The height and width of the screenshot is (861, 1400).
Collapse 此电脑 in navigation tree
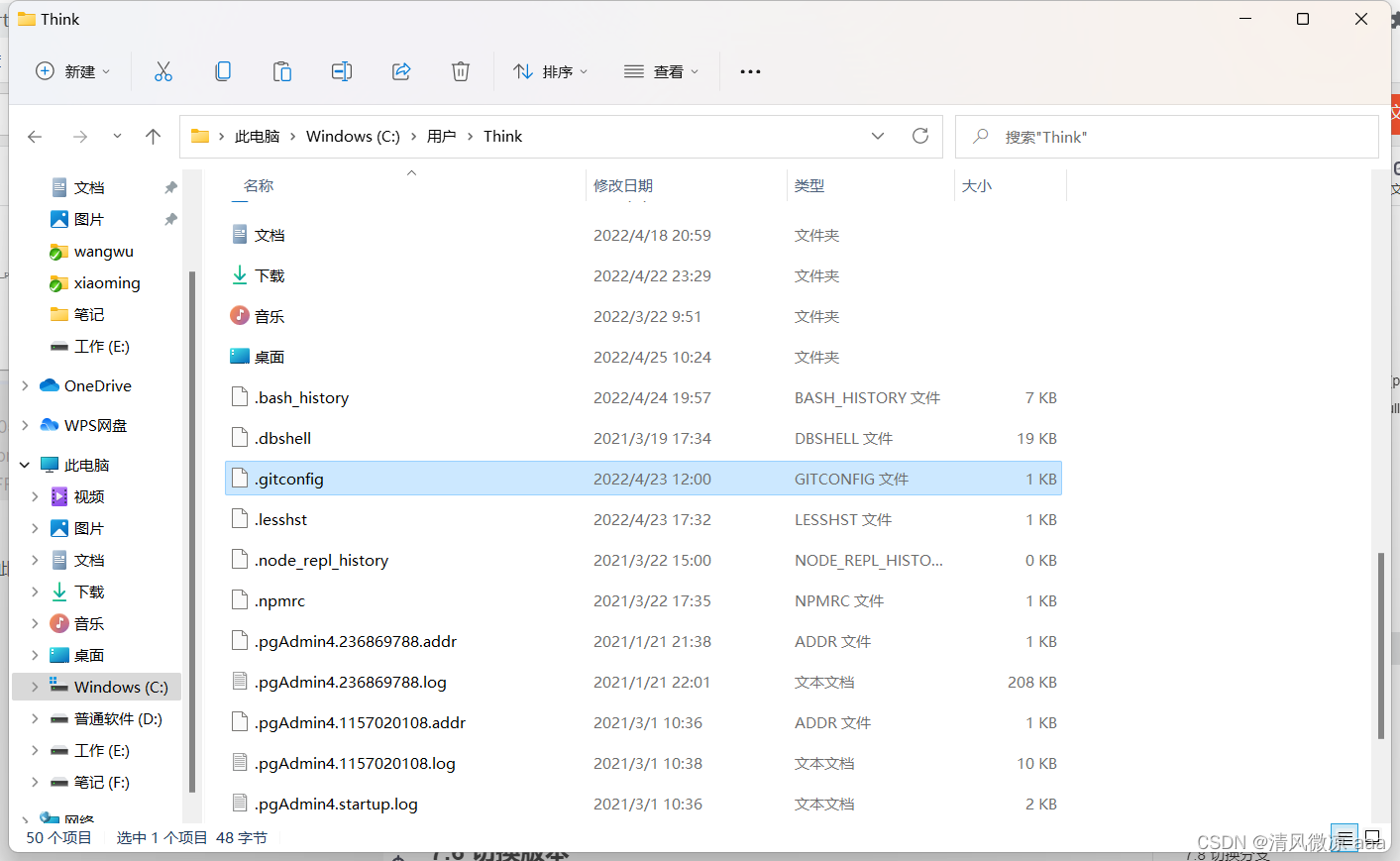tap(25, 465)
